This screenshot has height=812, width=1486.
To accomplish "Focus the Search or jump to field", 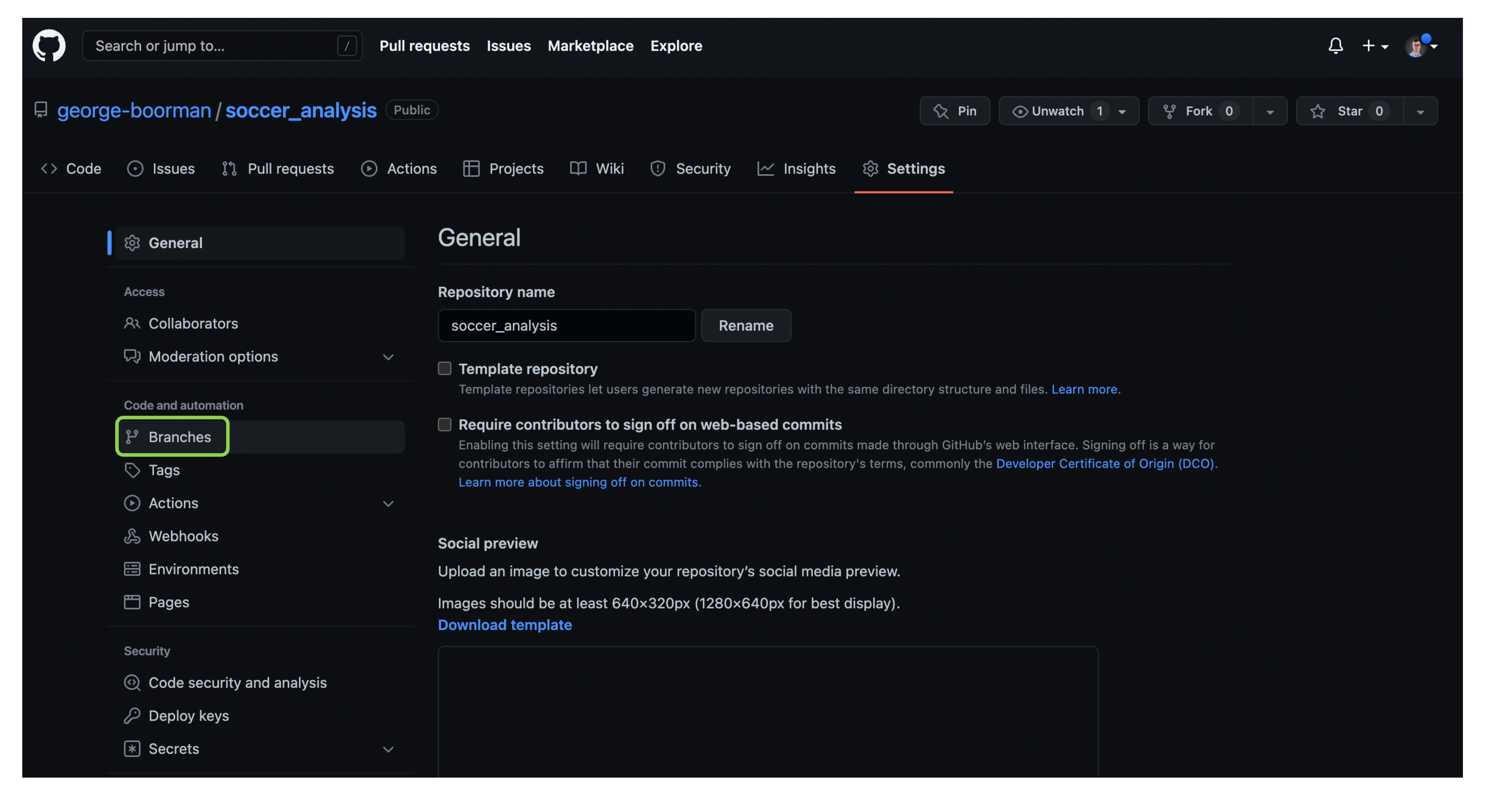I will click(x=222, y=46).
